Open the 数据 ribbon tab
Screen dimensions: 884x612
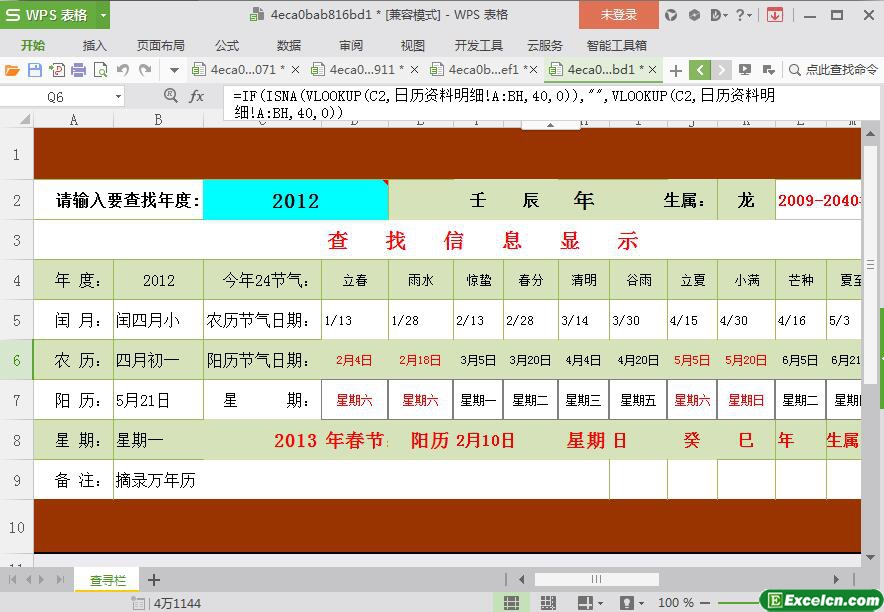point(289,46)
